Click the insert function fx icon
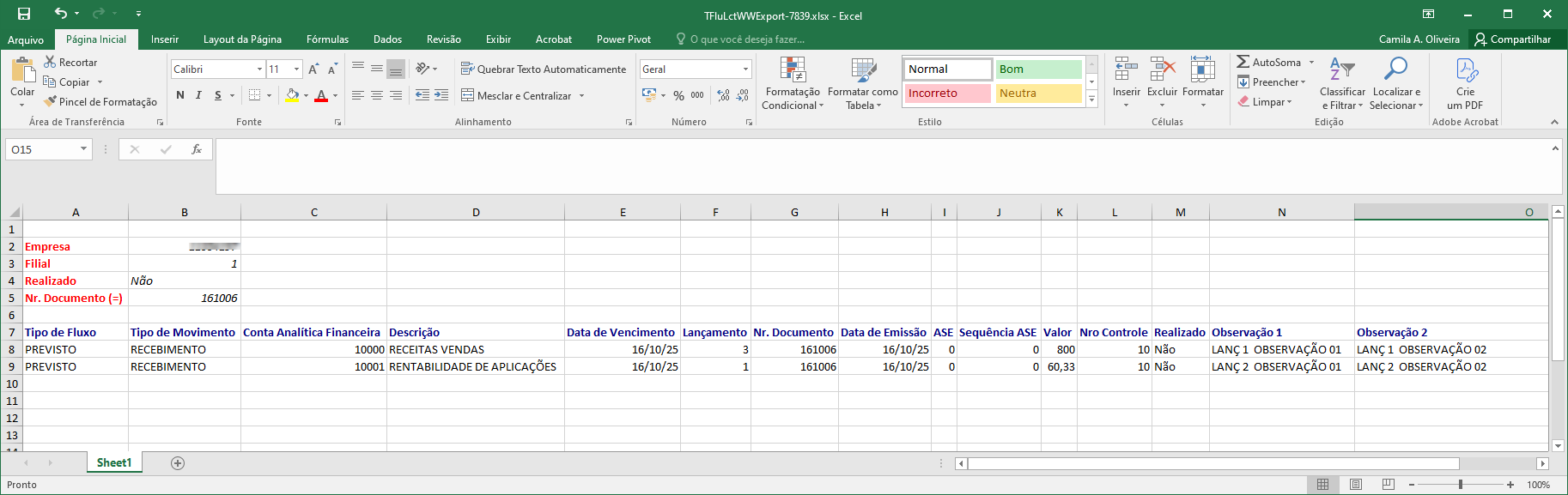The width and height of the screenshot is (1568, 495). point(196,149)
